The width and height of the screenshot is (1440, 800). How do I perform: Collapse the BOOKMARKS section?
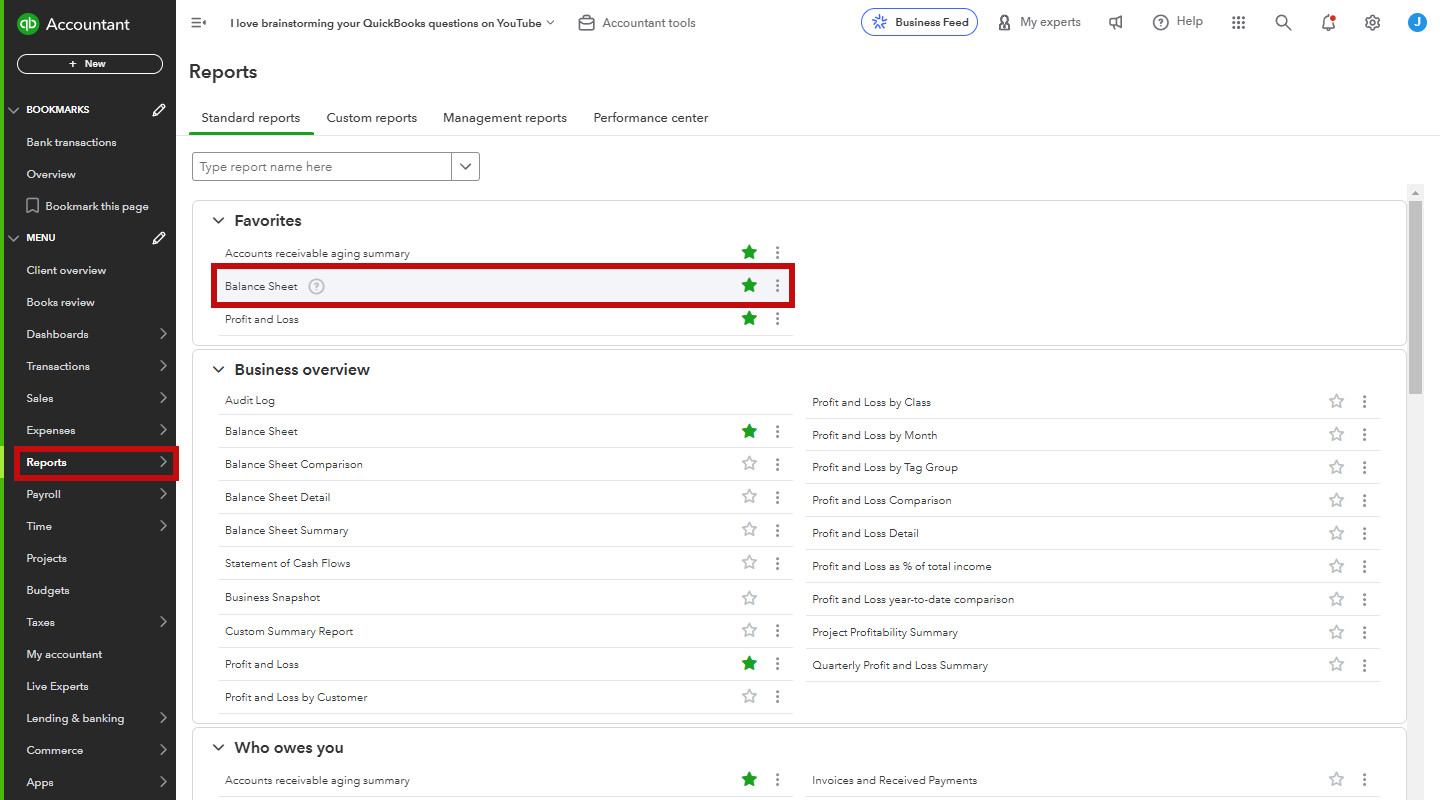tap(13, 110)
